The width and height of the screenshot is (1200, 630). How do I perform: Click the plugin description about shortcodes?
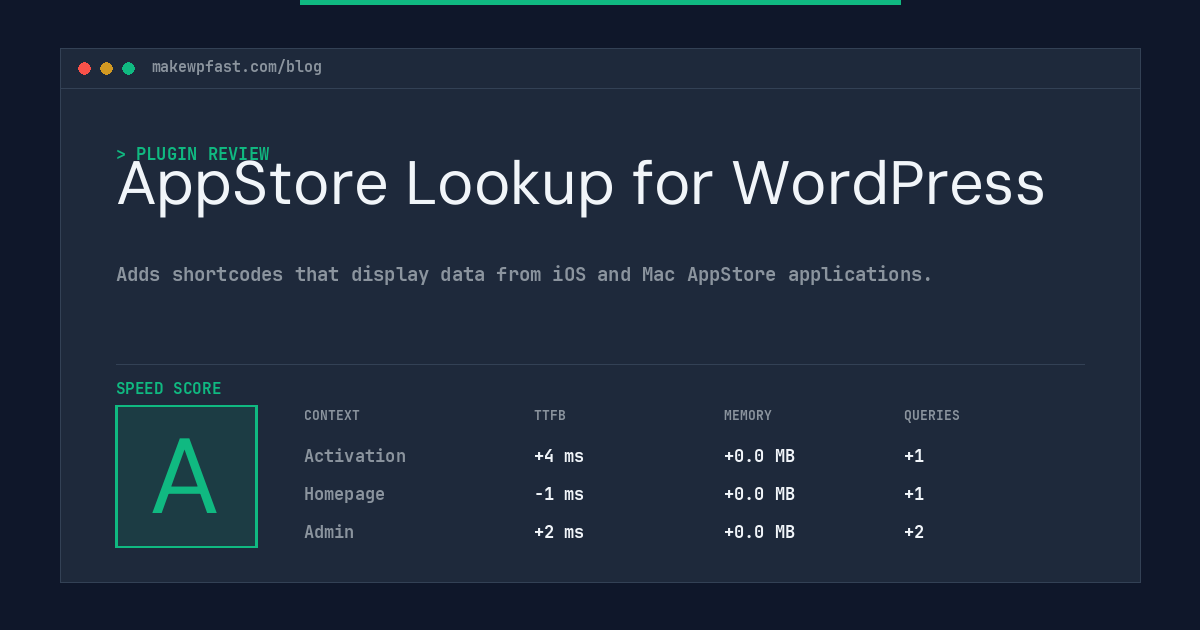524,274
